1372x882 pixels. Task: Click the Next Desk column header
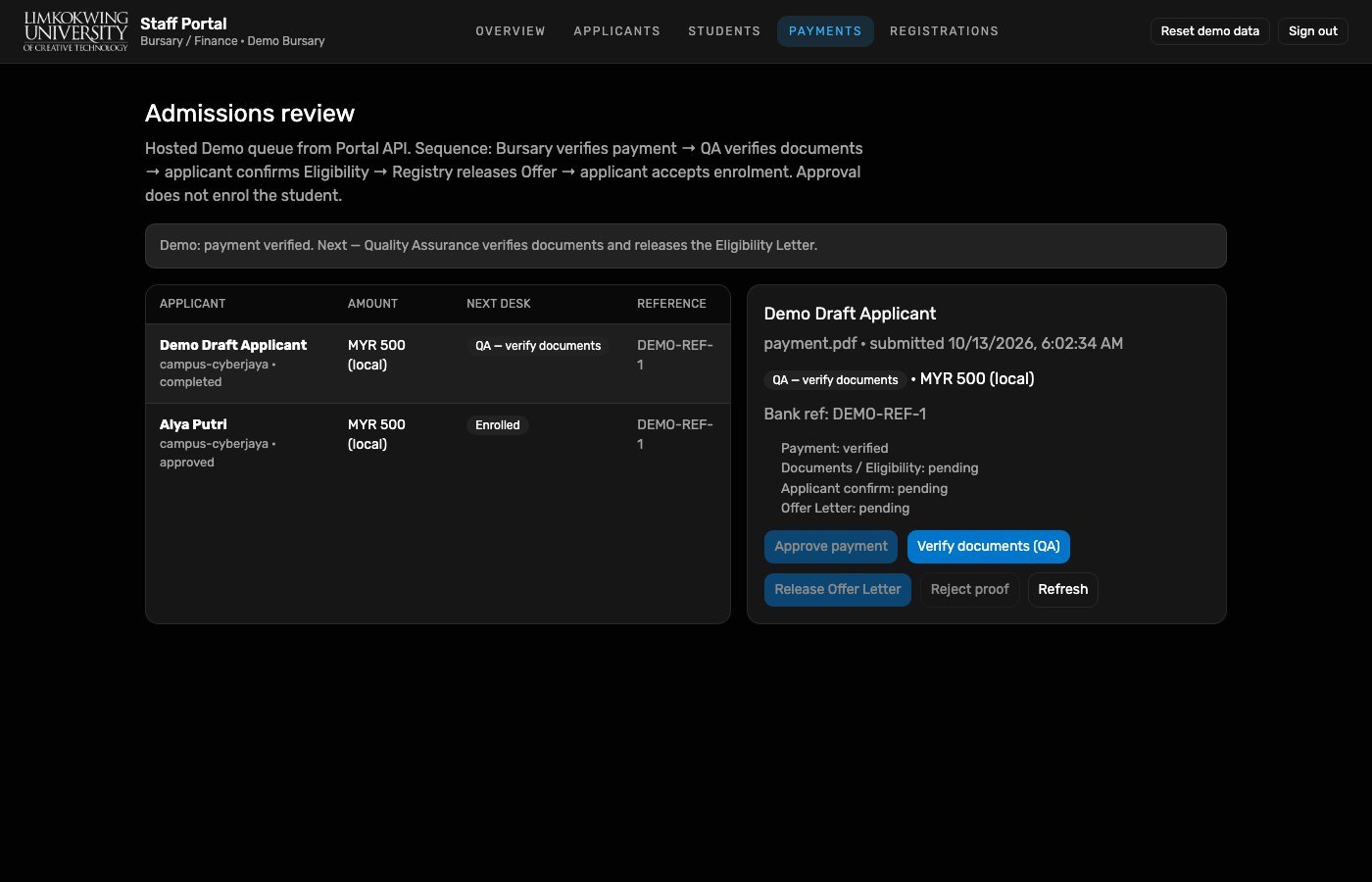[x=499, y=304]
